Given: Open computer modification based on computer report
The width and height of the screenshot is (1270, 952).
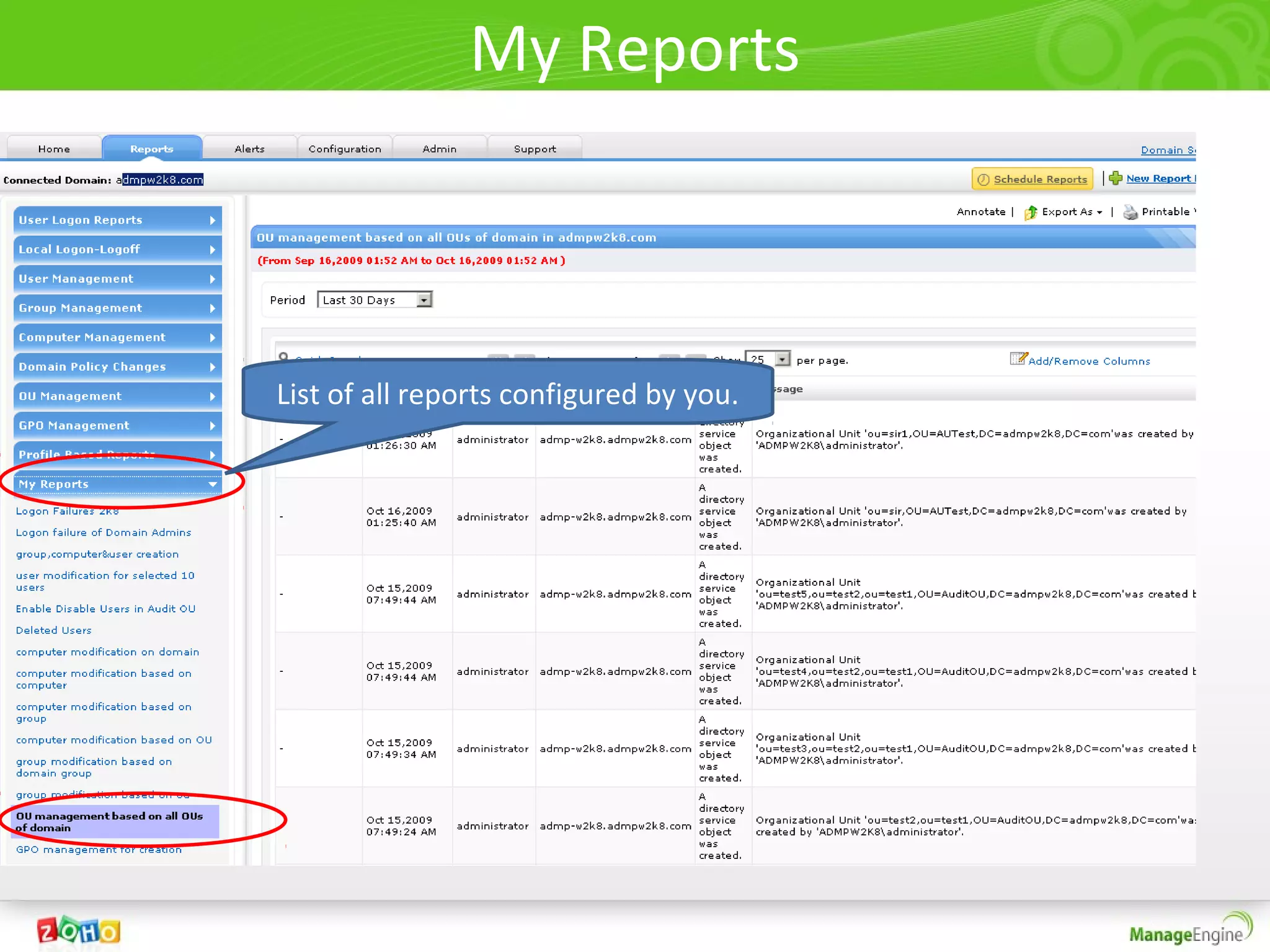Looking at the screenshot, I should coord(104,679).
